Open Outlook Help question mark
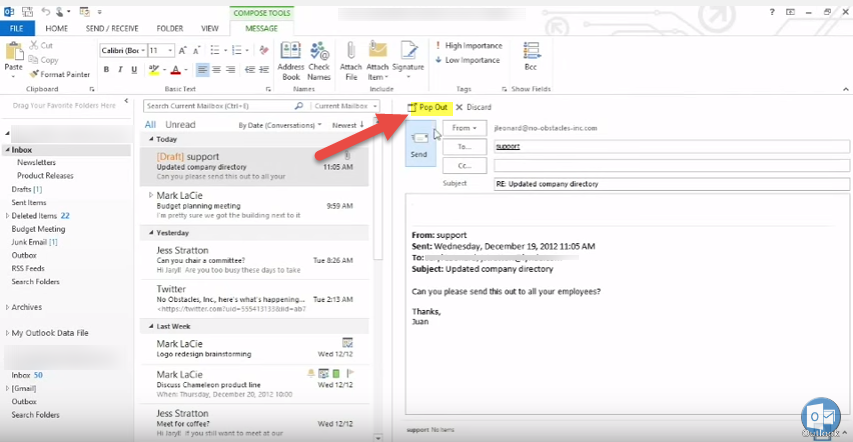The image size is (853, 442). click(x=772, y=12)
